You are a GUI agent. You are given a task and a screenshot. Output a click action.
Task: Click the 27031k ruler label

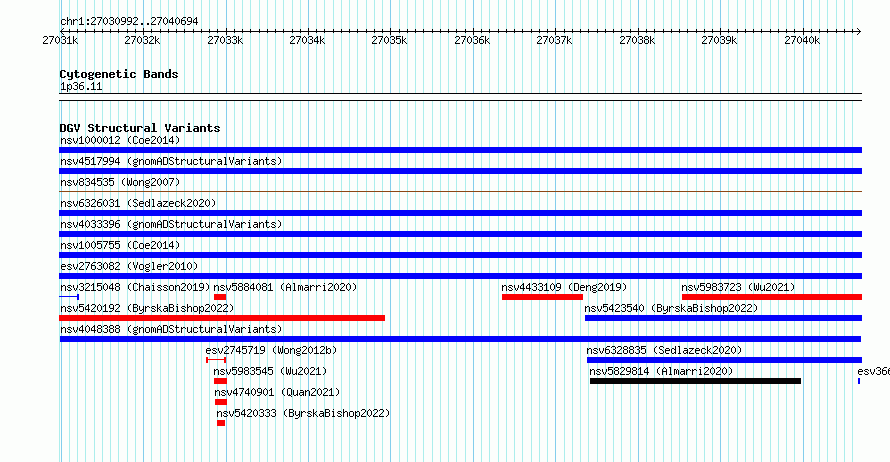click(60, 40)
